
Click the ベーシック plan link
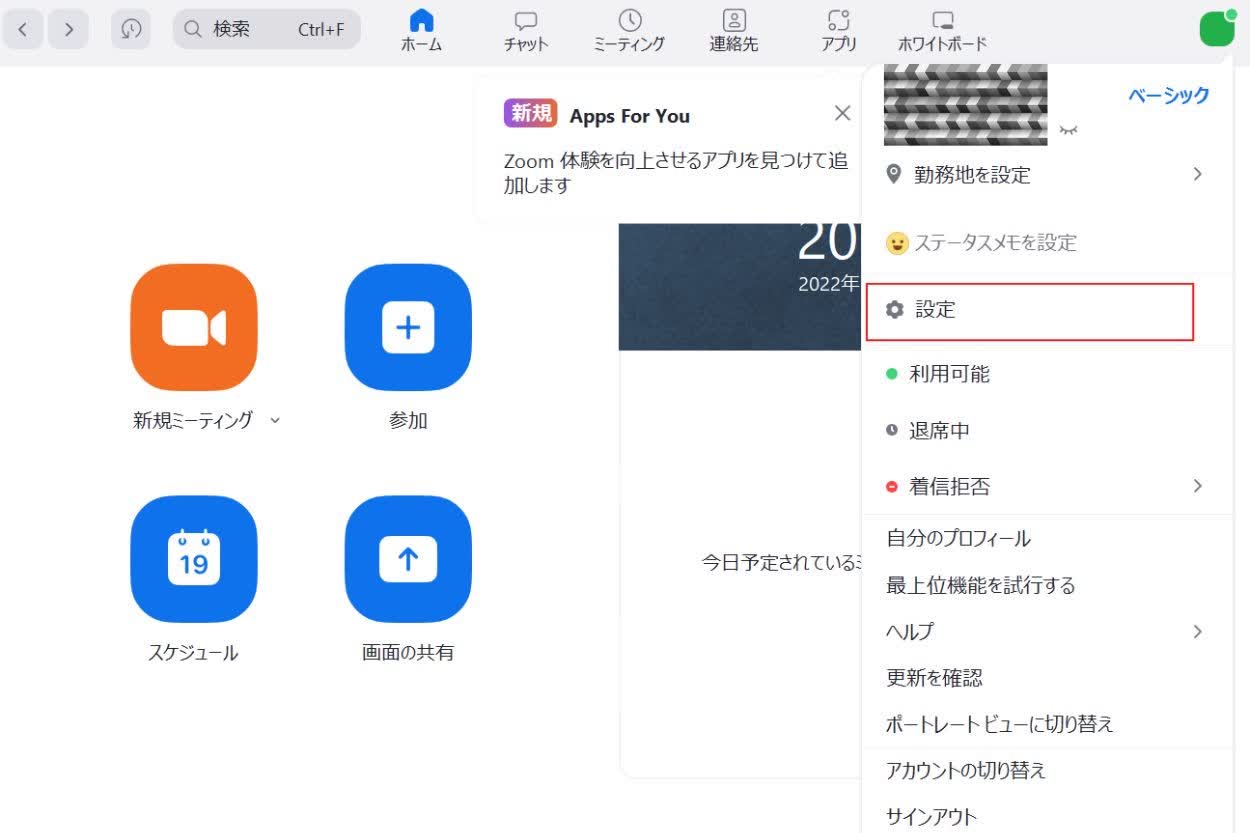point(1169,95)
